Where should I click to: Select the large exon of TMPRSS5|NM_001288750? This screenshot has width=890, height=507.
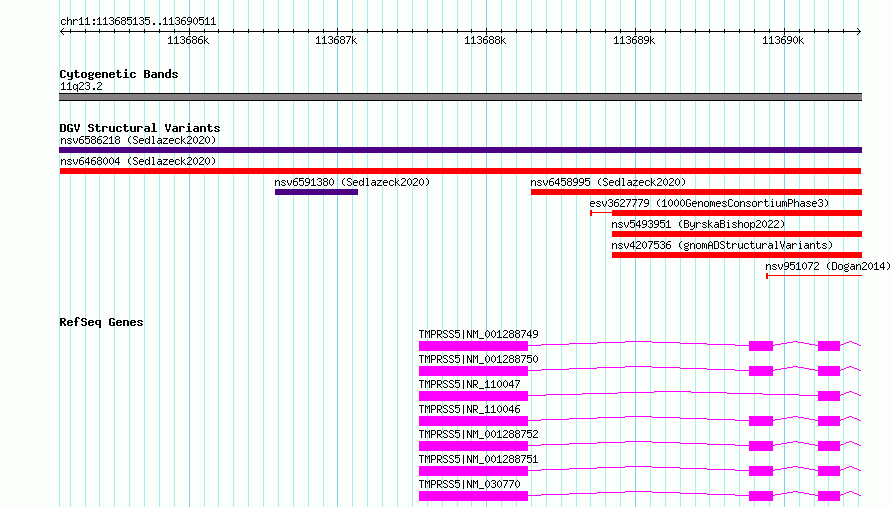473,371
